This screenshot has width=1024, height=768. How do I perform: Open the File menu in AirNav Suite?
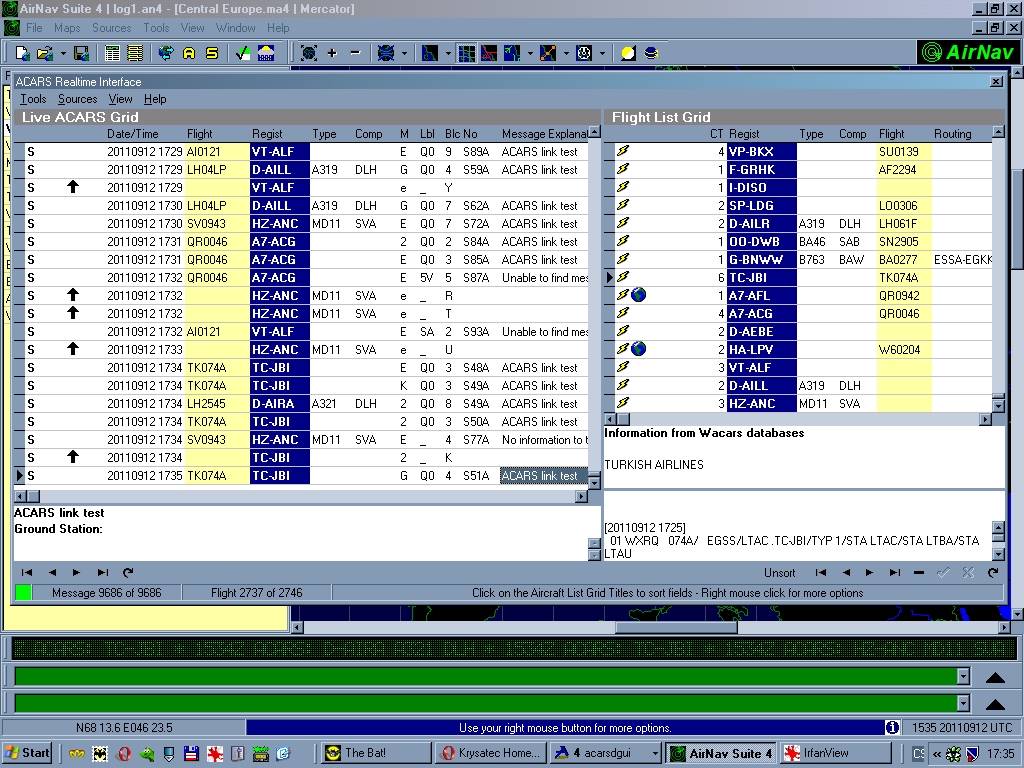pyautogui.click(x=34, y=28)
